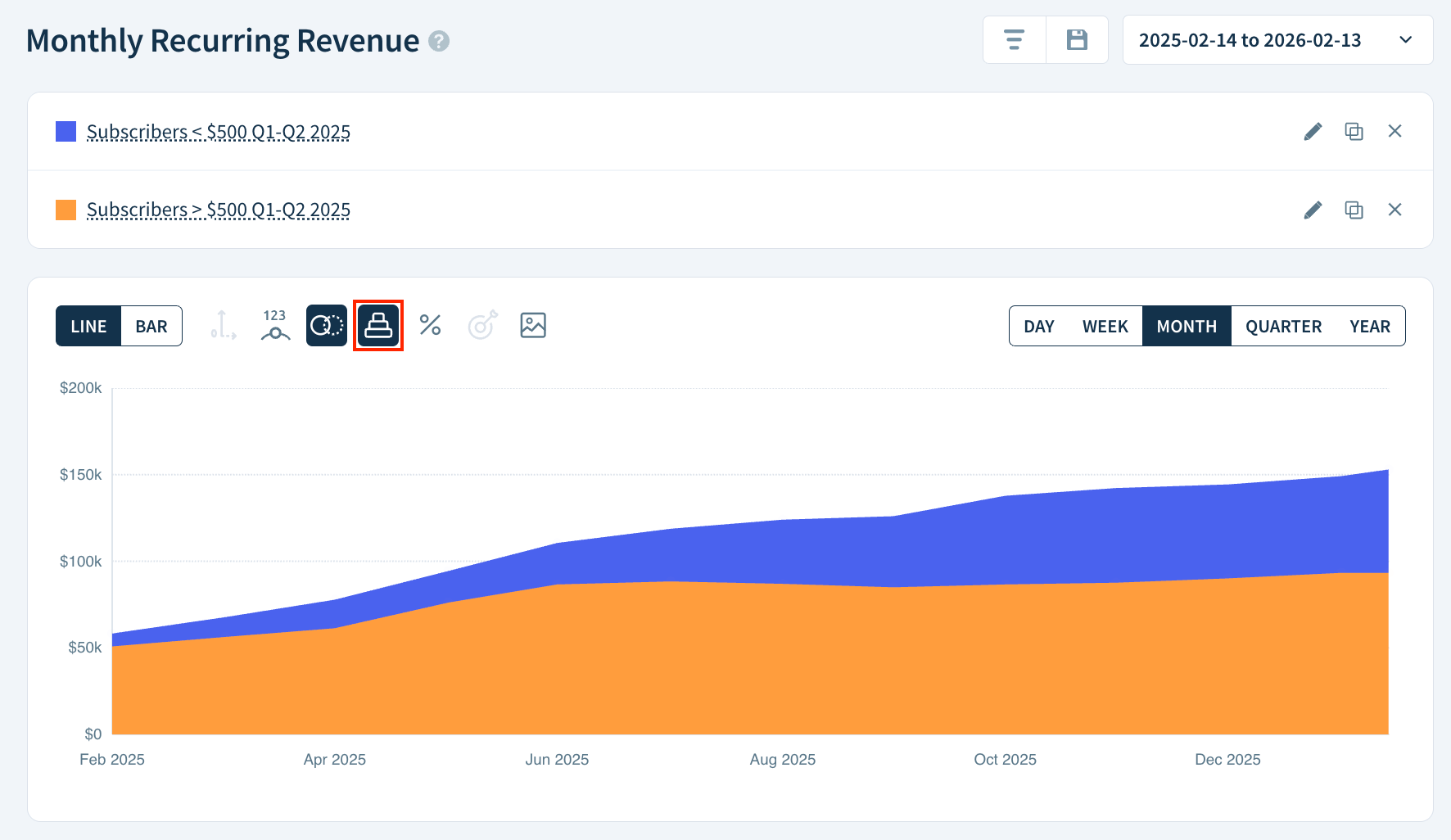The height and width of the screenshot is (840, 1451).
Task: Edit the Subscribers < $500 metric
Action: point(1313,131)
